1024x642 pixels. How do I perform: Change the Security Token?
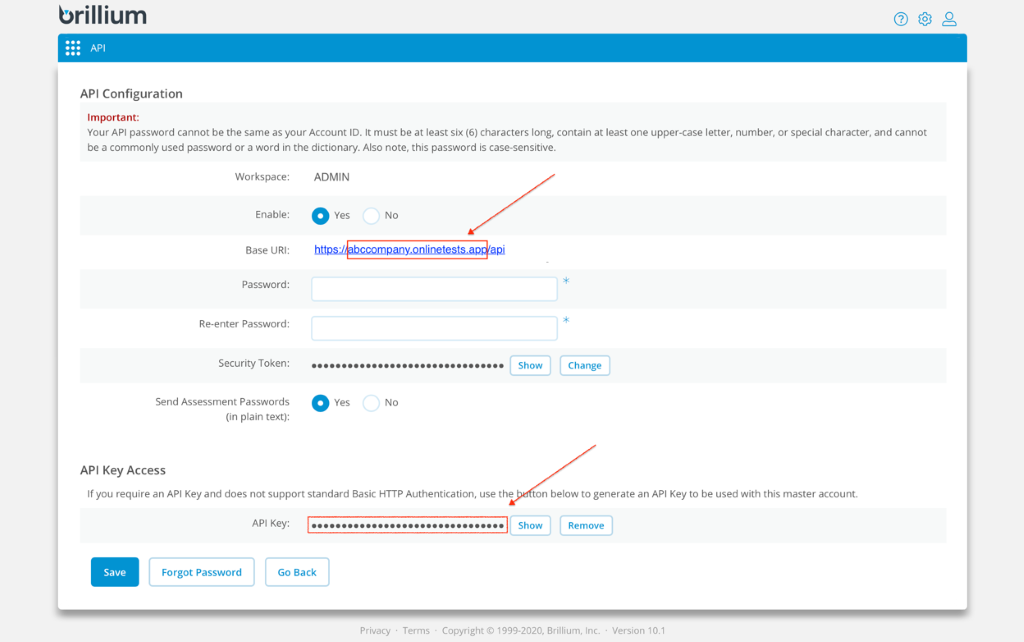pyautogui.click(x=584, y=366)
